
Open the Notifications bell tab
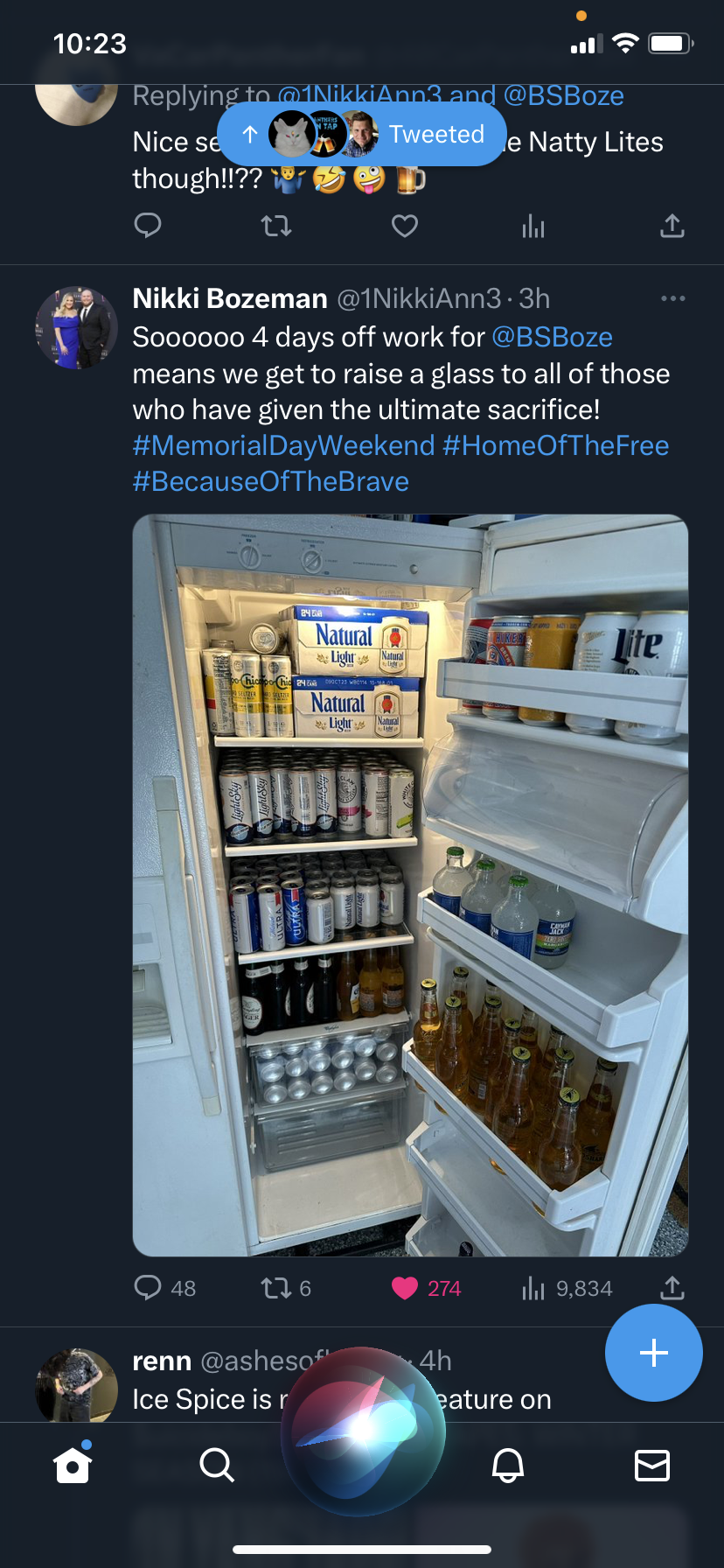[508, 1464]
